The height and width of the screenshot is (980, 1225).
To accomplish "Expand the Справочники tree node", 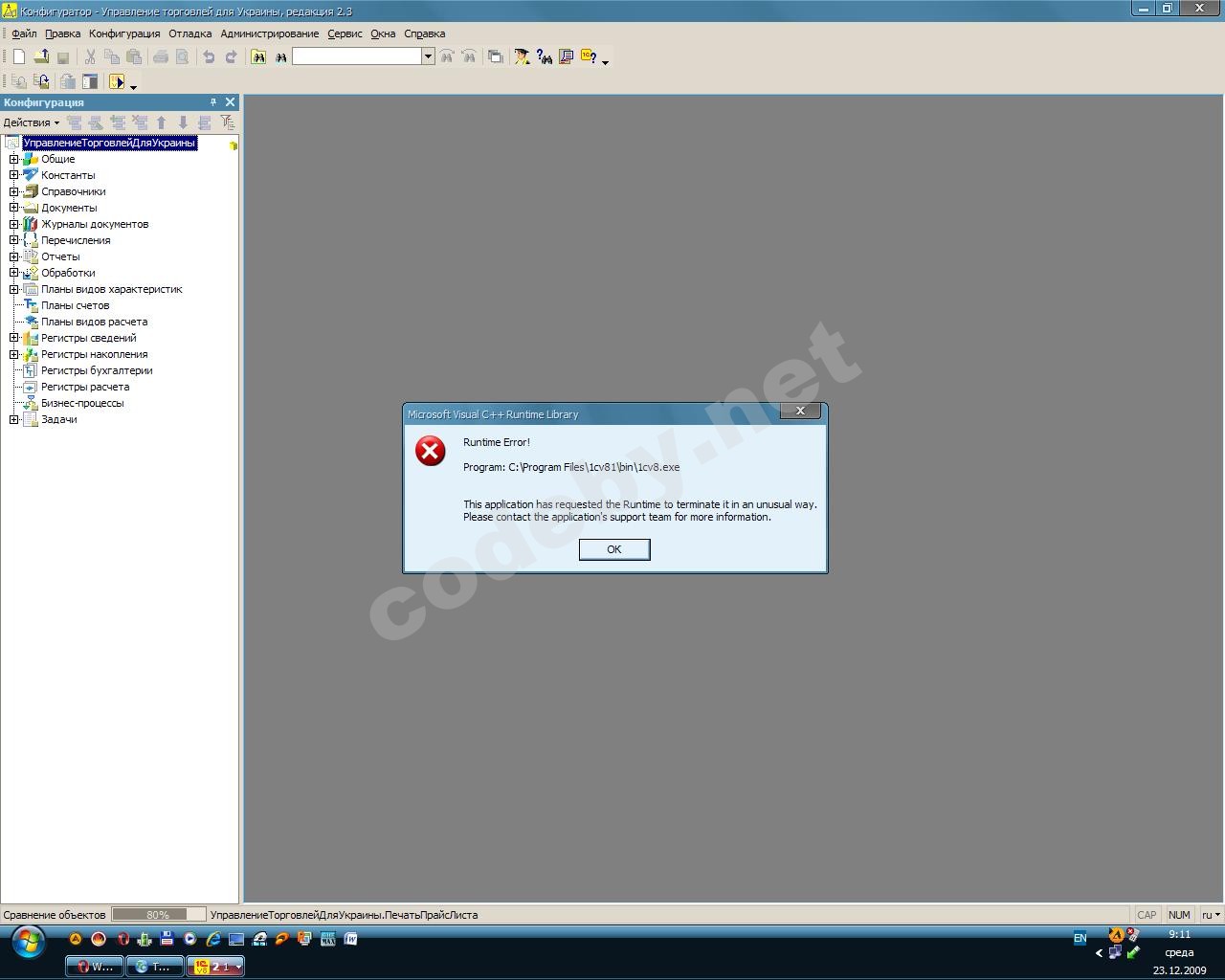I will (x=14, y=191).
